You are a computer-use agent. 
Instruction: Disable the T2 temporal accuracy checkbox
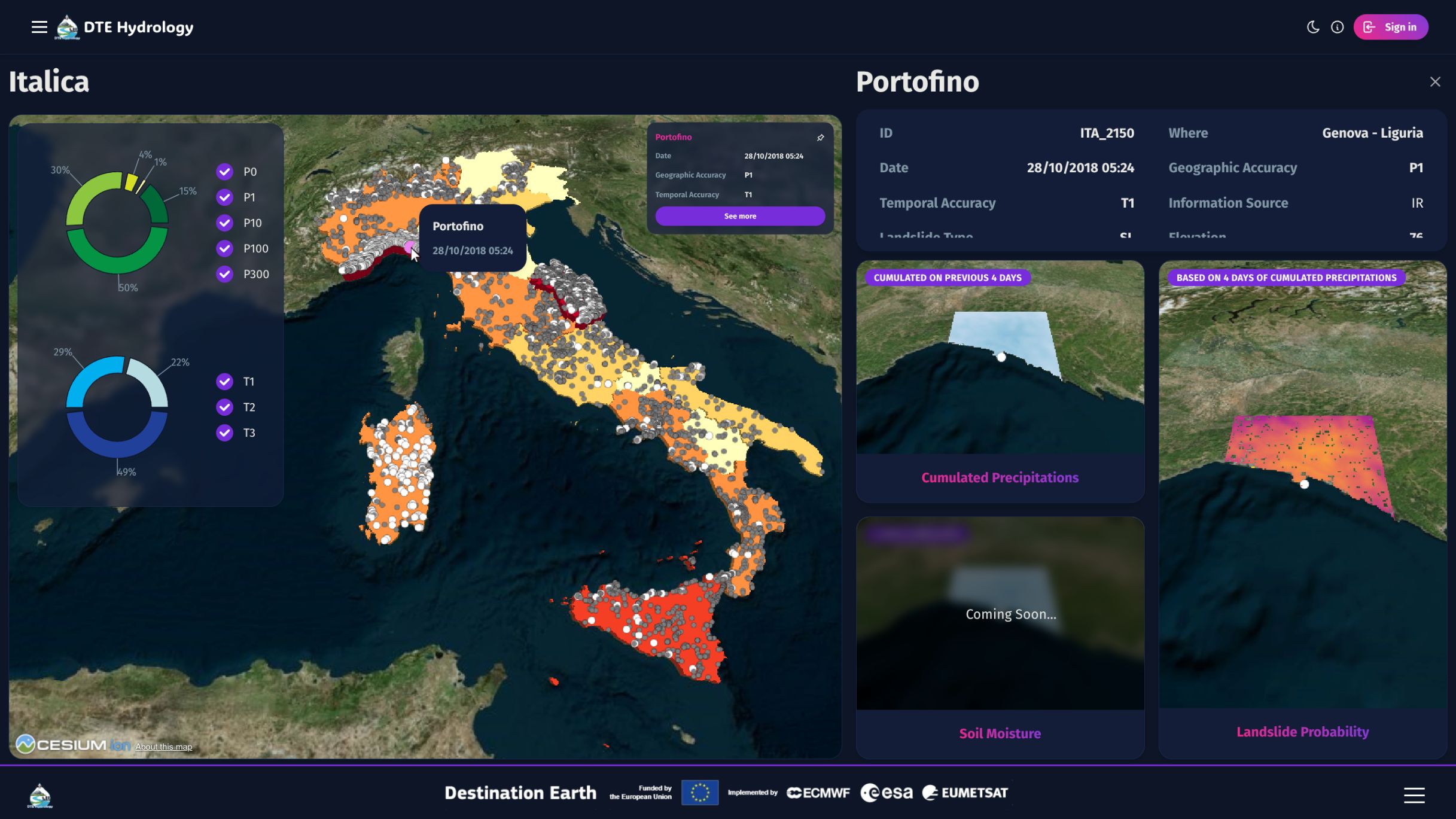click(x=224, y=407)
